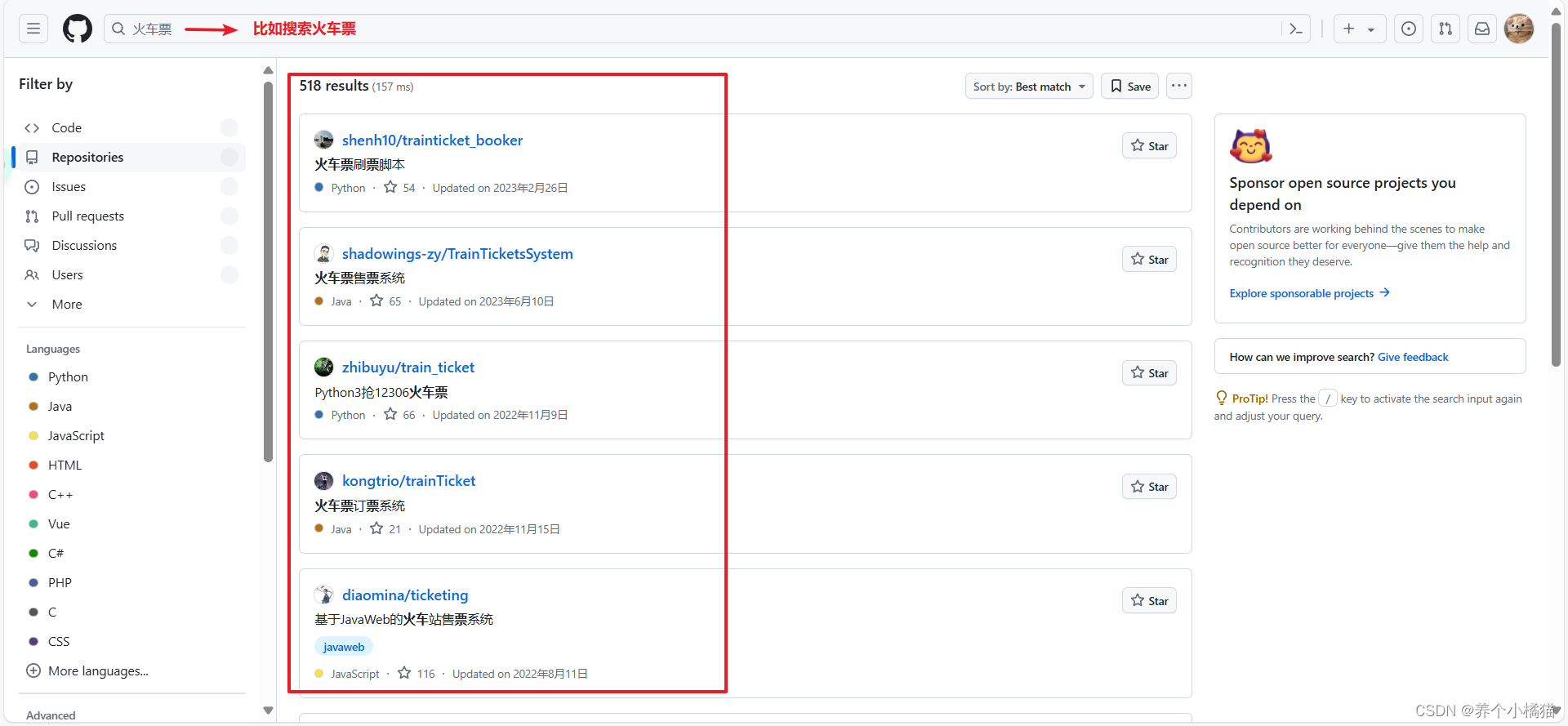1568x726 pixels.
Task: Open the hamburger navigation menu
Action: [33, 29]
